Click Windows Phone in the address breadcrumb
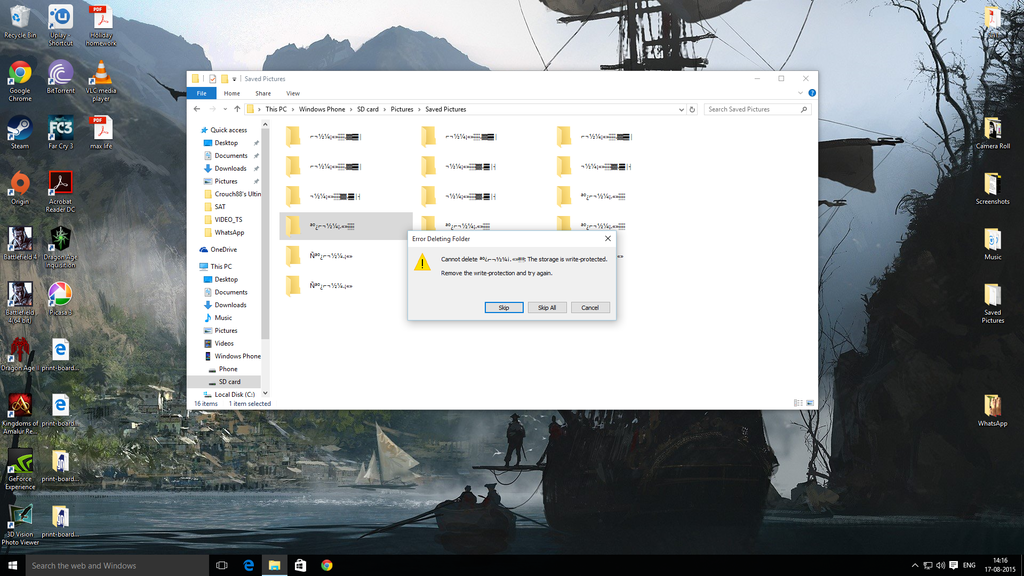Viewport: 1024px width, 576px height. tap(322, 110)
